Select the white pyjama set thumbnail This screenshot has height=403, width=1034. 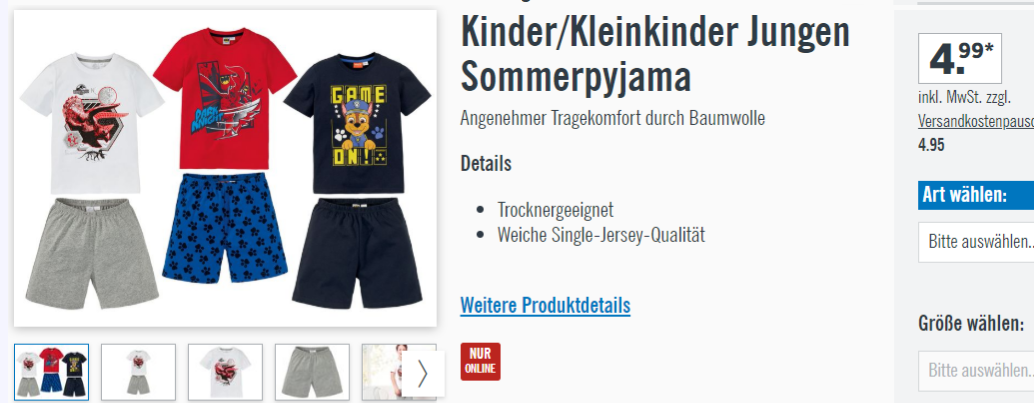pyautogui.click(x=138, y=372)
